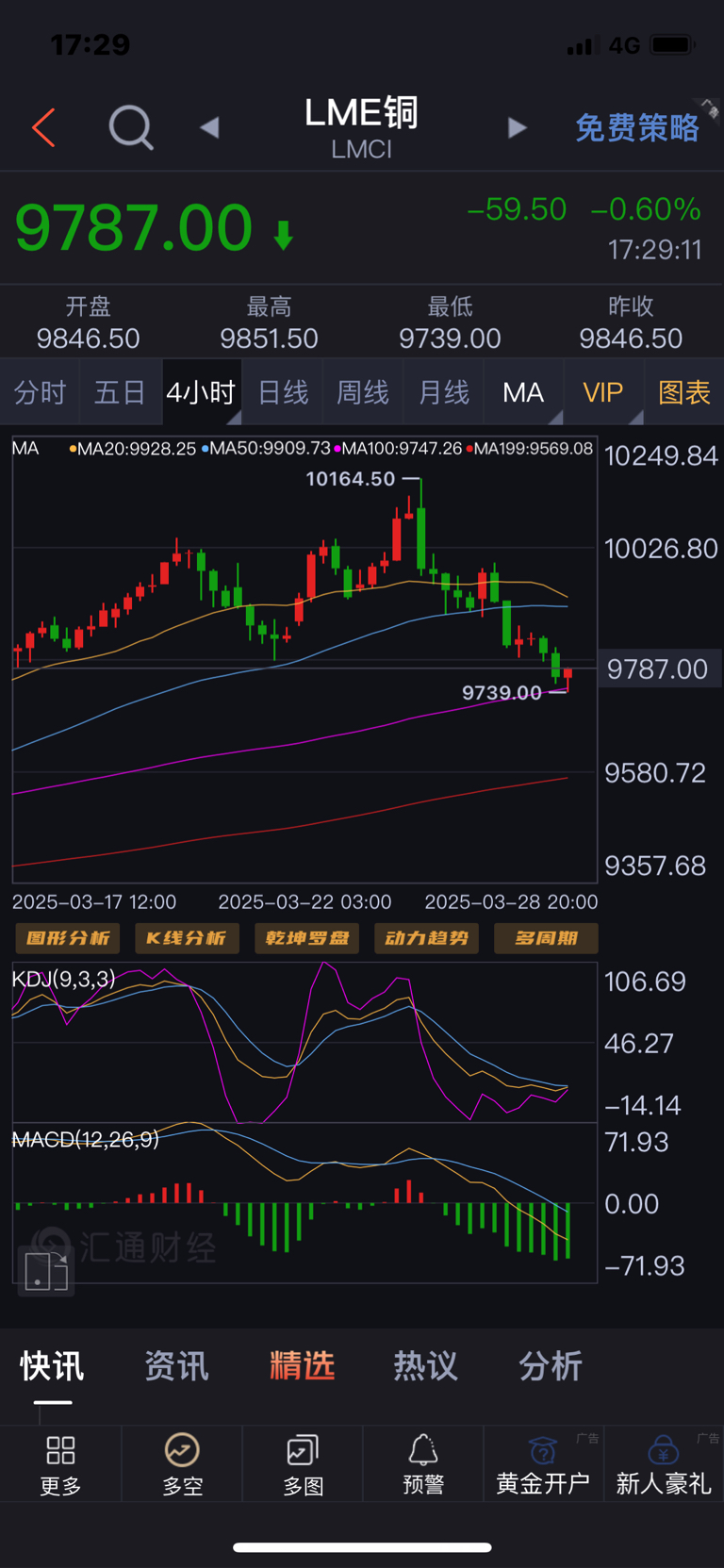
Task: Tap K线分析 button
Action: tap(187, 938)
